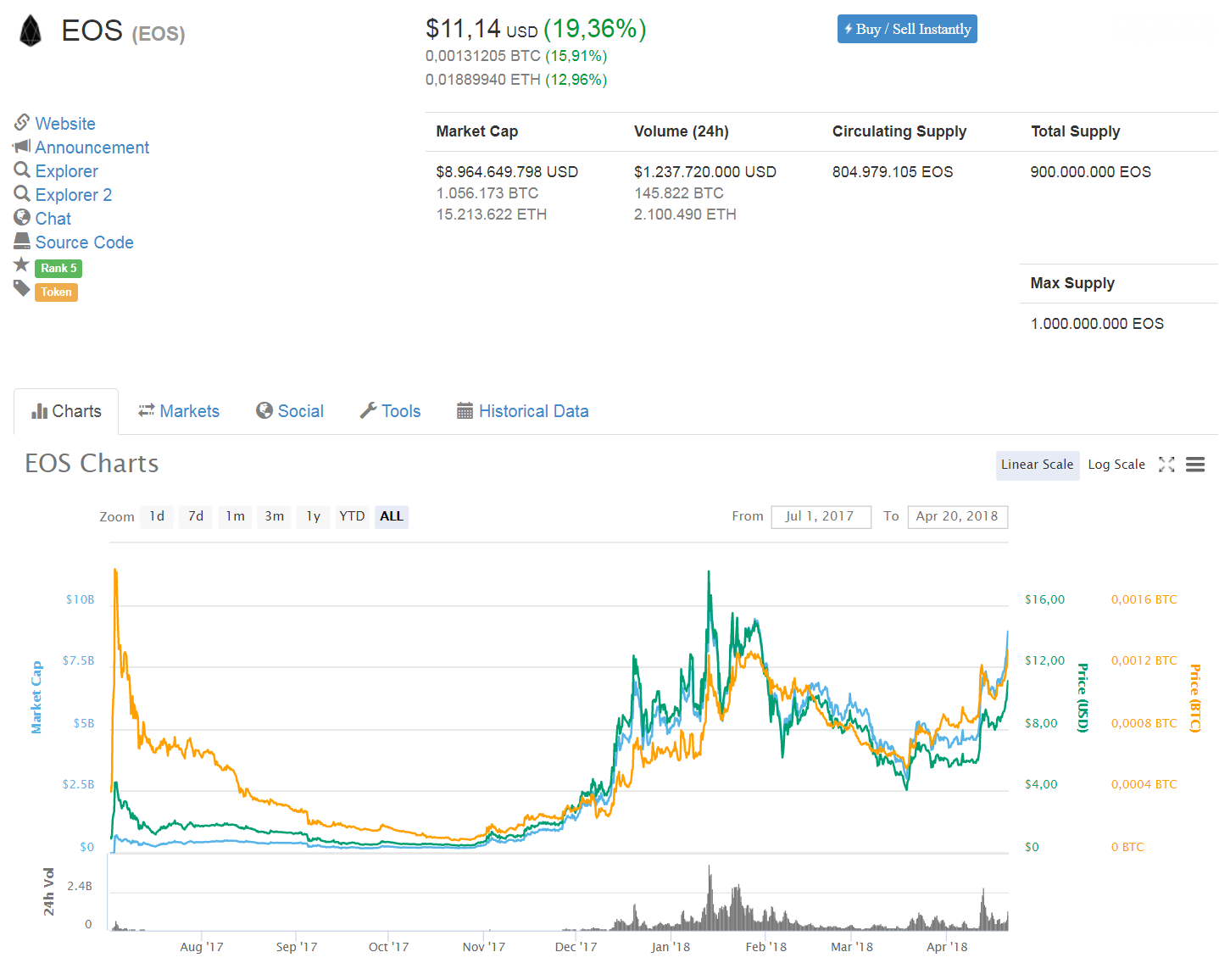
Task: Click the globe icon next to Chat
Action: (x=22, y=218)
